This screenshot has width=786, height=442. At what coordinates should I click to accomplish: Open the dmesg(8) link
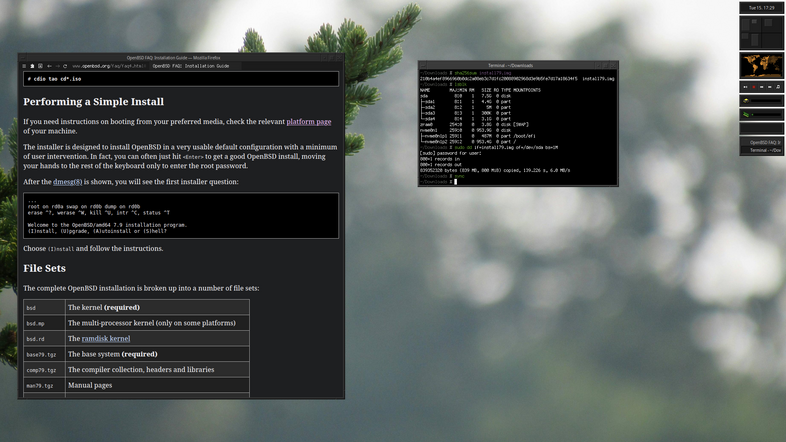(68, 182)
